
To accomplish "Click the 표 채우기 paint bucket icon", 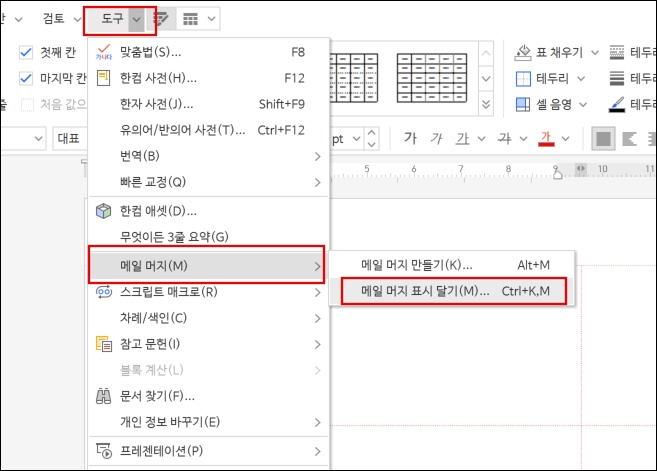I will tap(523, 53).
